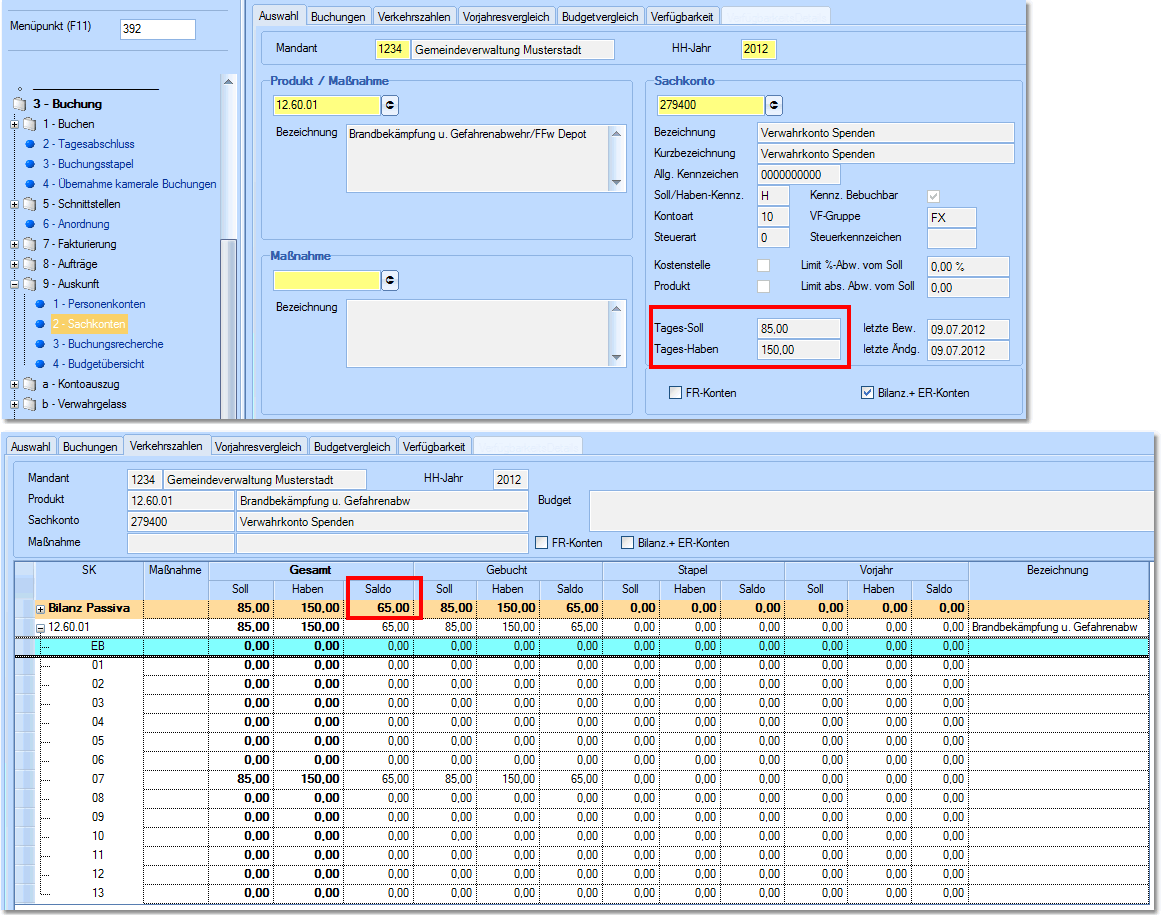This screenshot has height=917, width=1161.
Task: Select the Personenkonten entry under Auskunft
Action: coord(99,304)
